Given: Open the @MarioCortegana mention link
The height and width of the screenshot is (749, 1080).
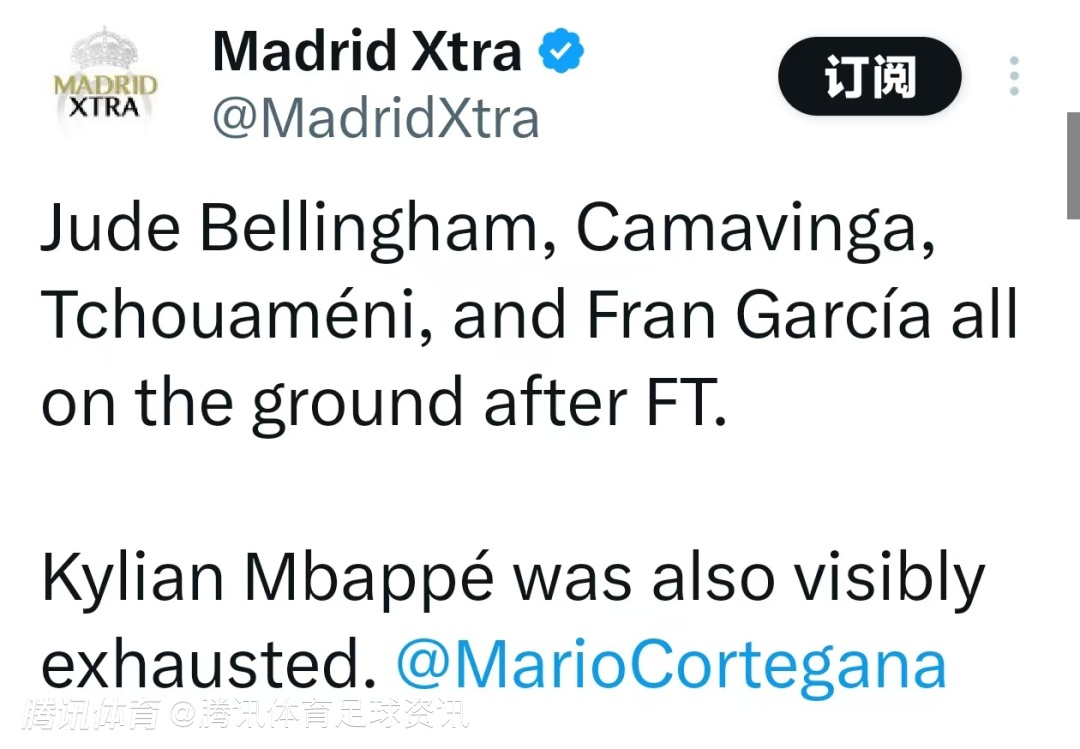Looking at the screenshot, I should click(671, 665).
